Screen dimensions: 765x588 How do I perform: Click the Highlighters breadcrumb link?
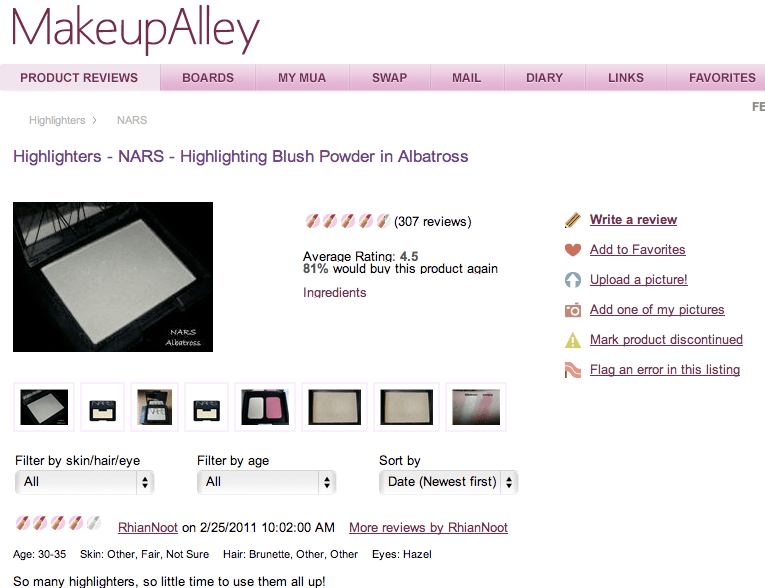pyautogui.click(x=57, y=121)
